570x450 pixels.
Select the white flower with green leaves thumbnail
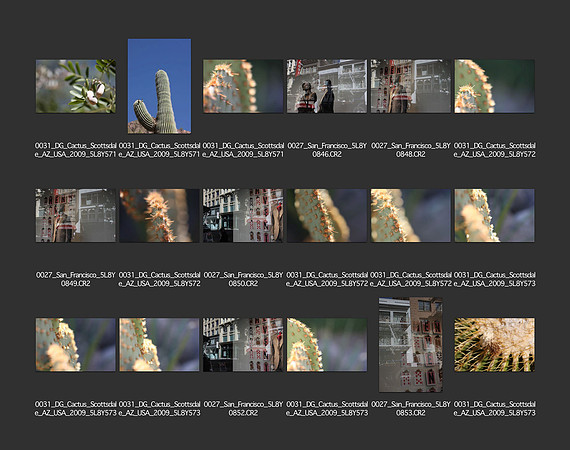pos(76,86)
